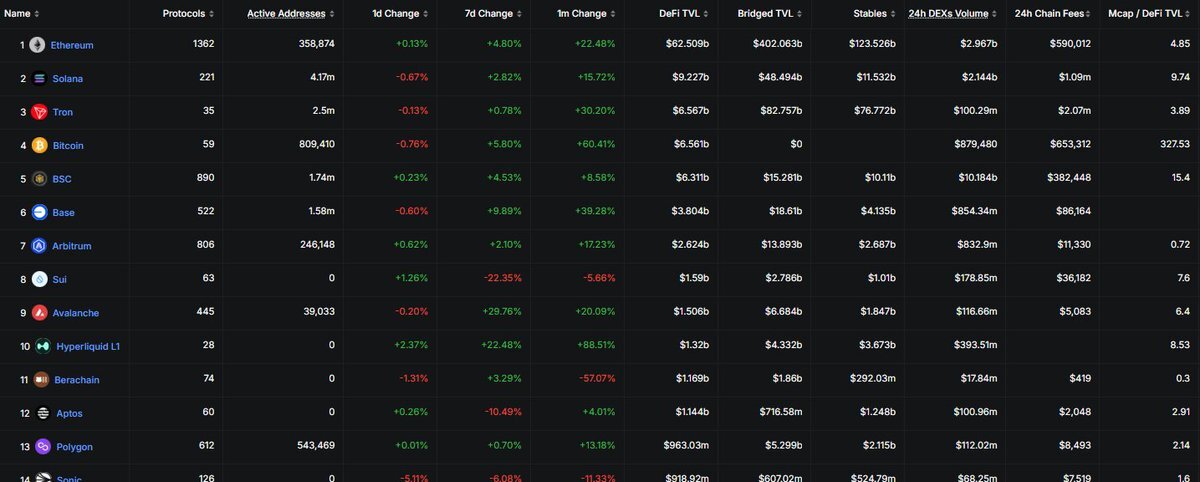Click the Avalanche chain logo icon
This screenshot has width=1200, height=482.
click(x=40, y=313)
